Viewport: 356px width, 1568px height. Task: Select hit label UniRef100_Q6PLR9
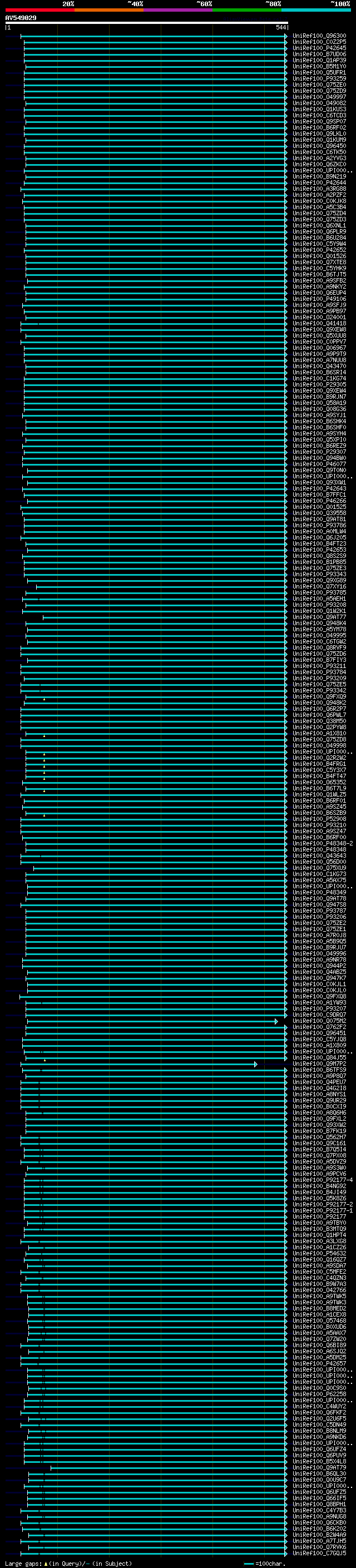[x=319, y=231]
